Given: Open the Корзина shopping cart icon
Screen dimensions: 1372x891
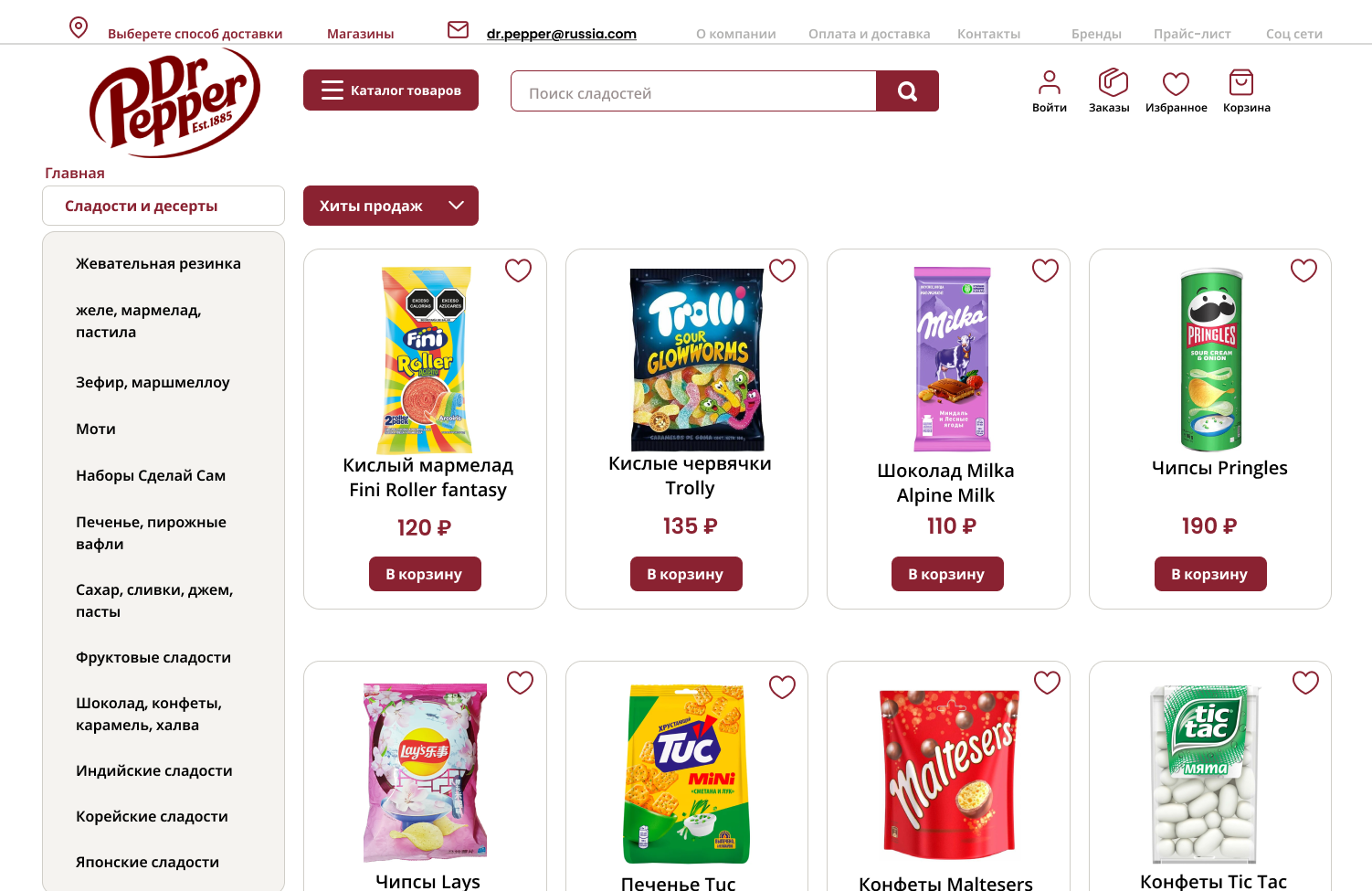Looking at the screenshot, I should pos(1241,82).
